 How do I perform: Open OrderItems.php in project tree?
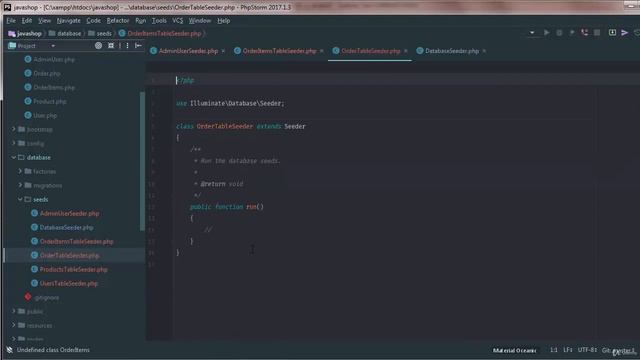50,87
